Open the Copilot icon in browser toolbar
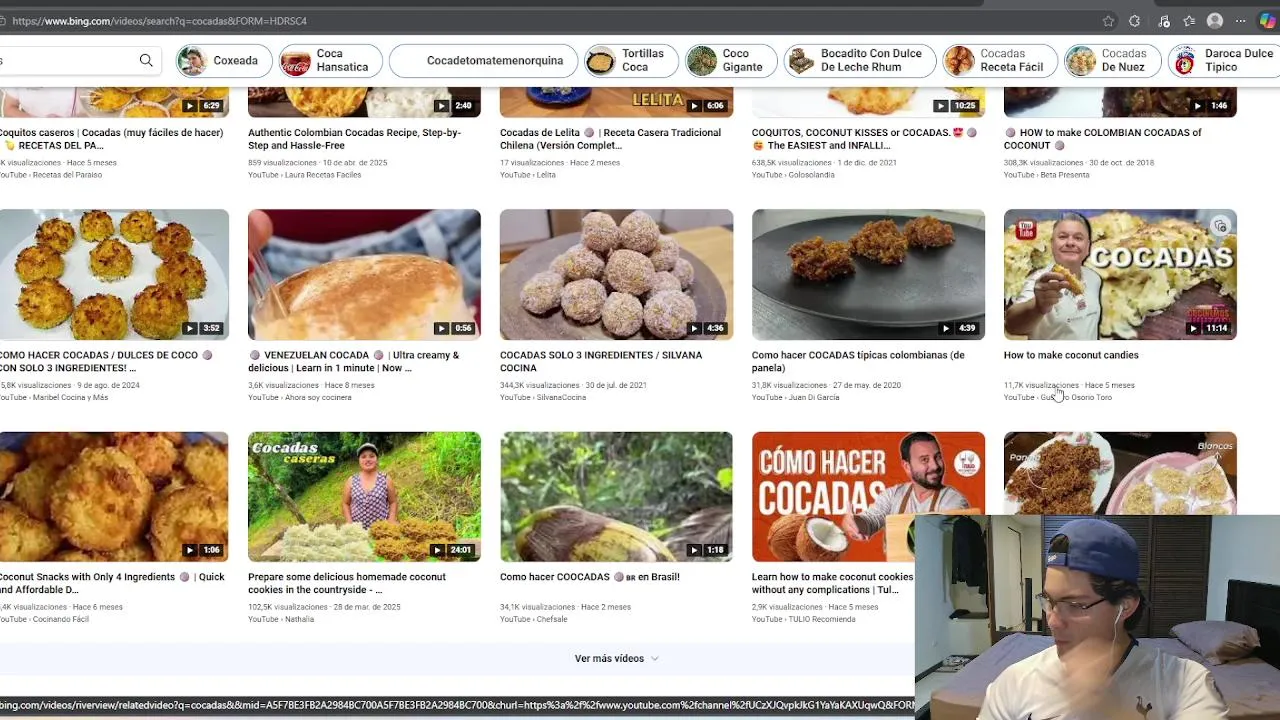 1267,21
